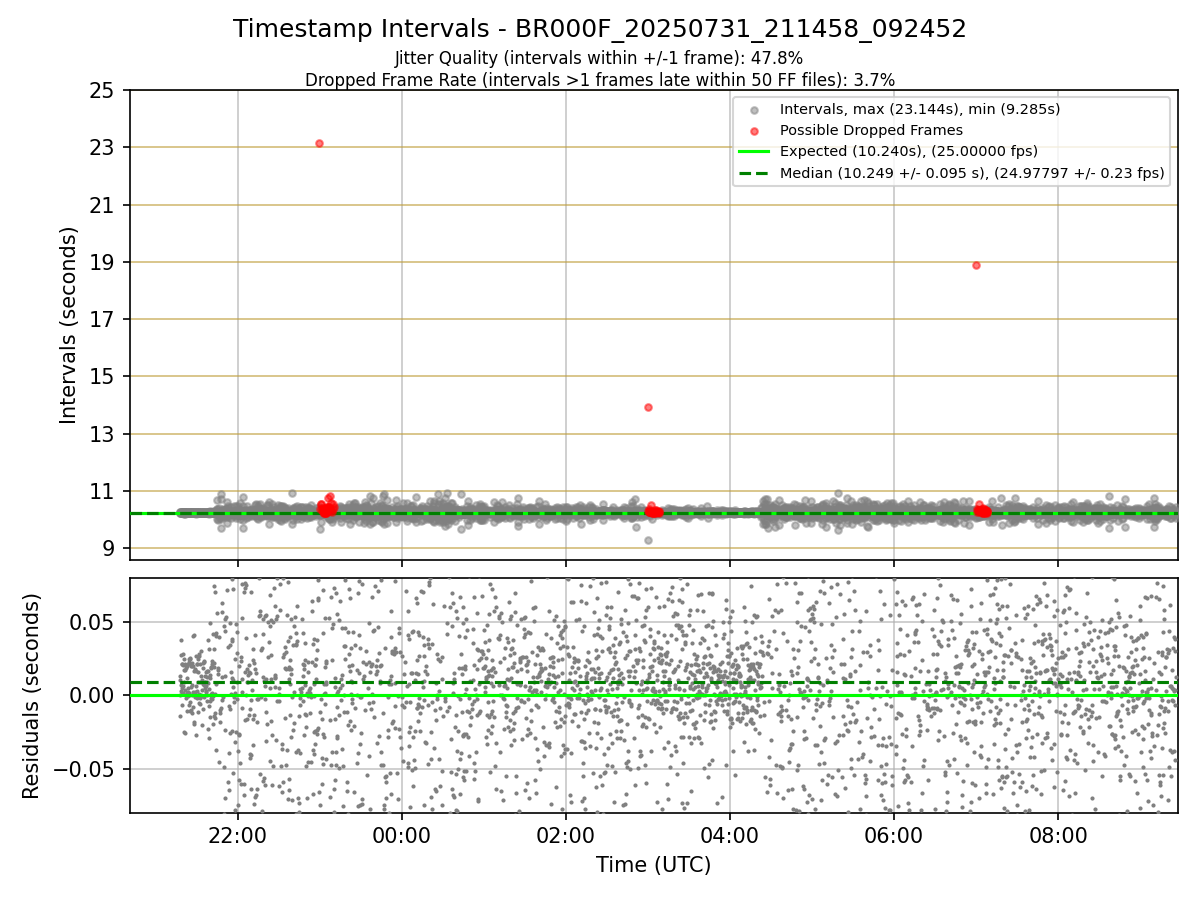Click the 11 y-axis tick label

[x=103, y=492]
